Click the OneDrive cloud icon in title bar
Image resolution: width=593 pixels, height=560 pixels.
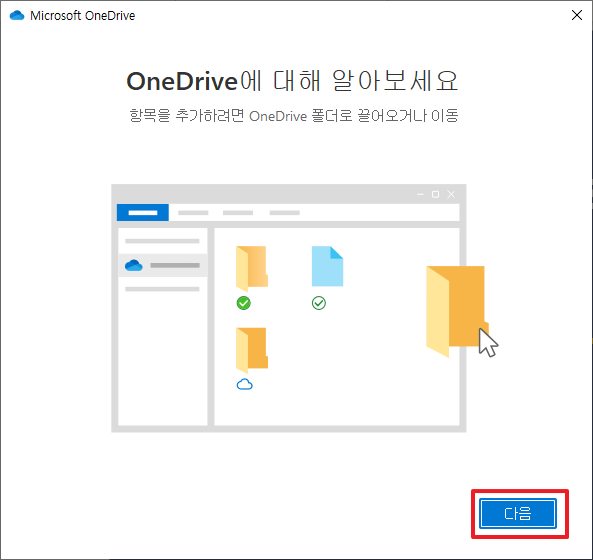tap(17, 16)
